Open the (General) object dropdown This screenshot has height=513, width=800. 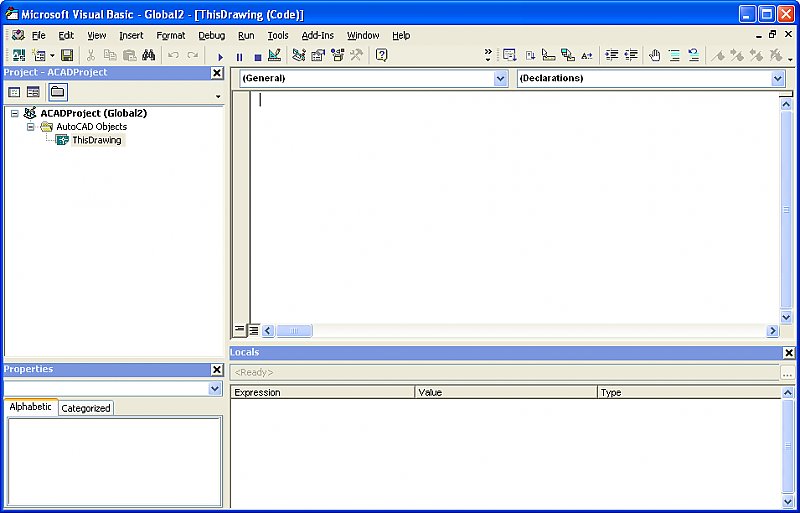pos(501,78)
